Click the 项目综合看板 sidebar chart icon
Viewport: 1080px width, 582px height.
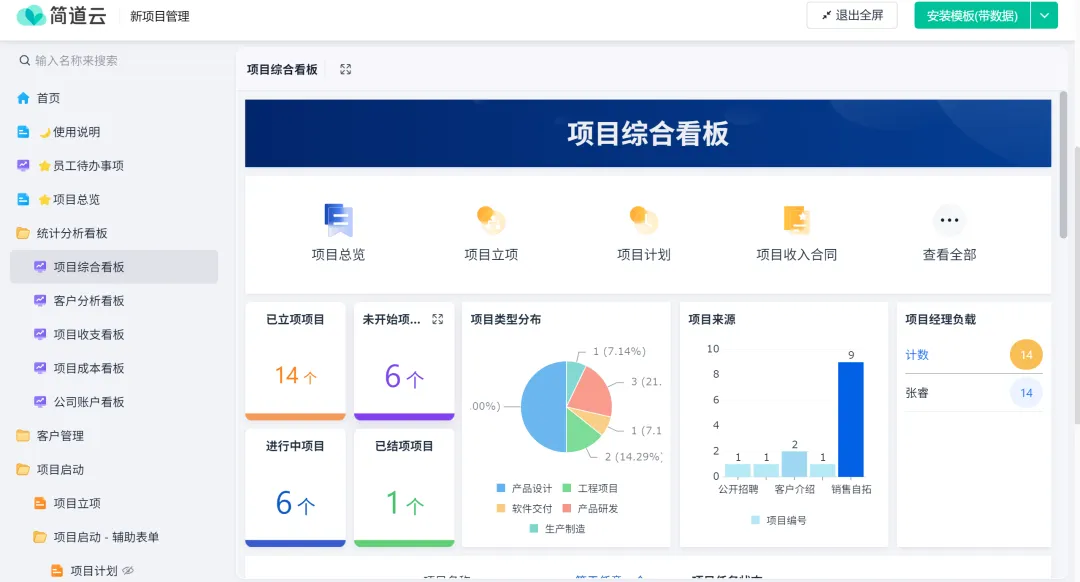point(40,267)
